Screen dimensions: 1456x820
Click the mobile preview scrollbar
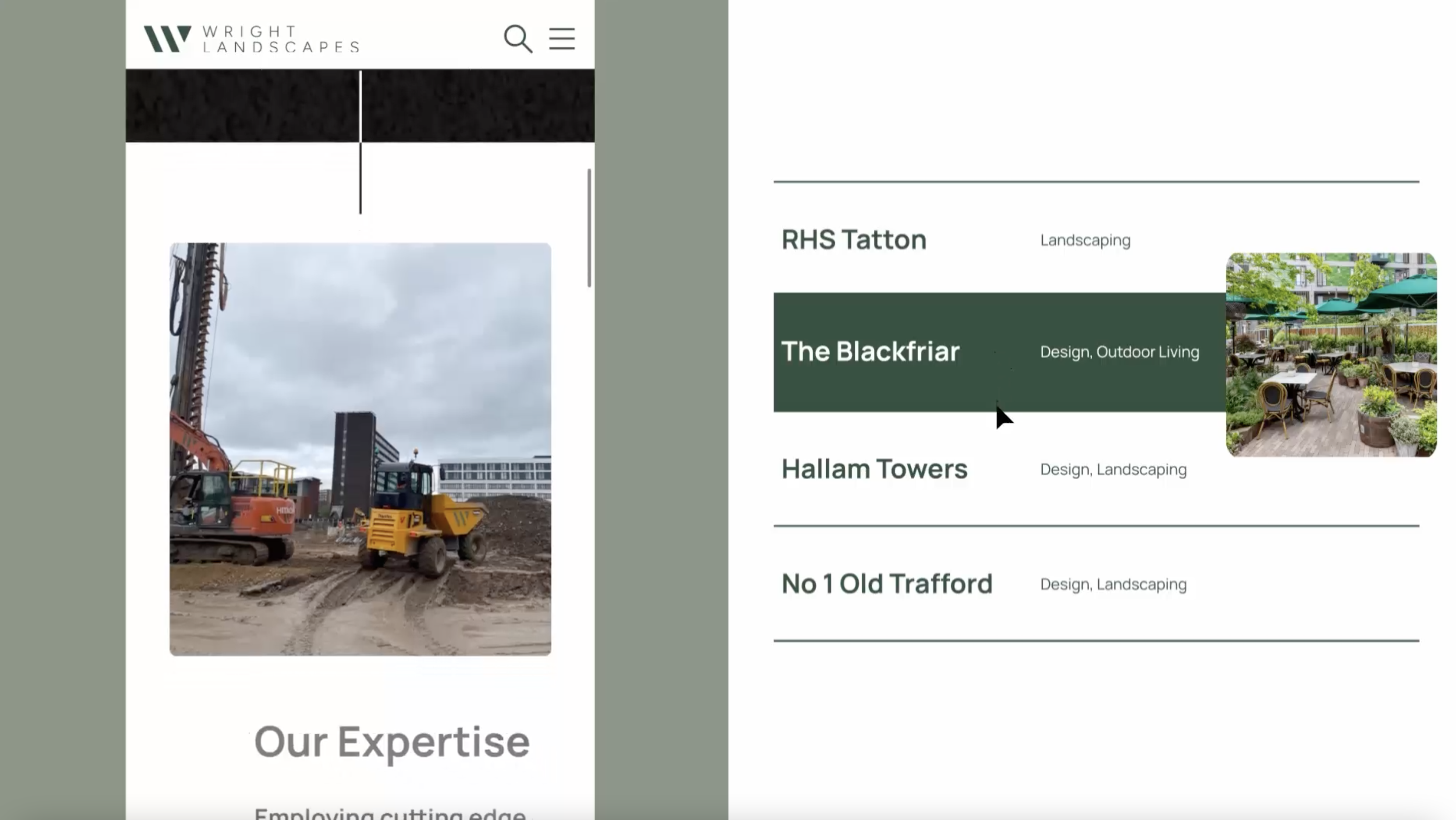point(589,227)
